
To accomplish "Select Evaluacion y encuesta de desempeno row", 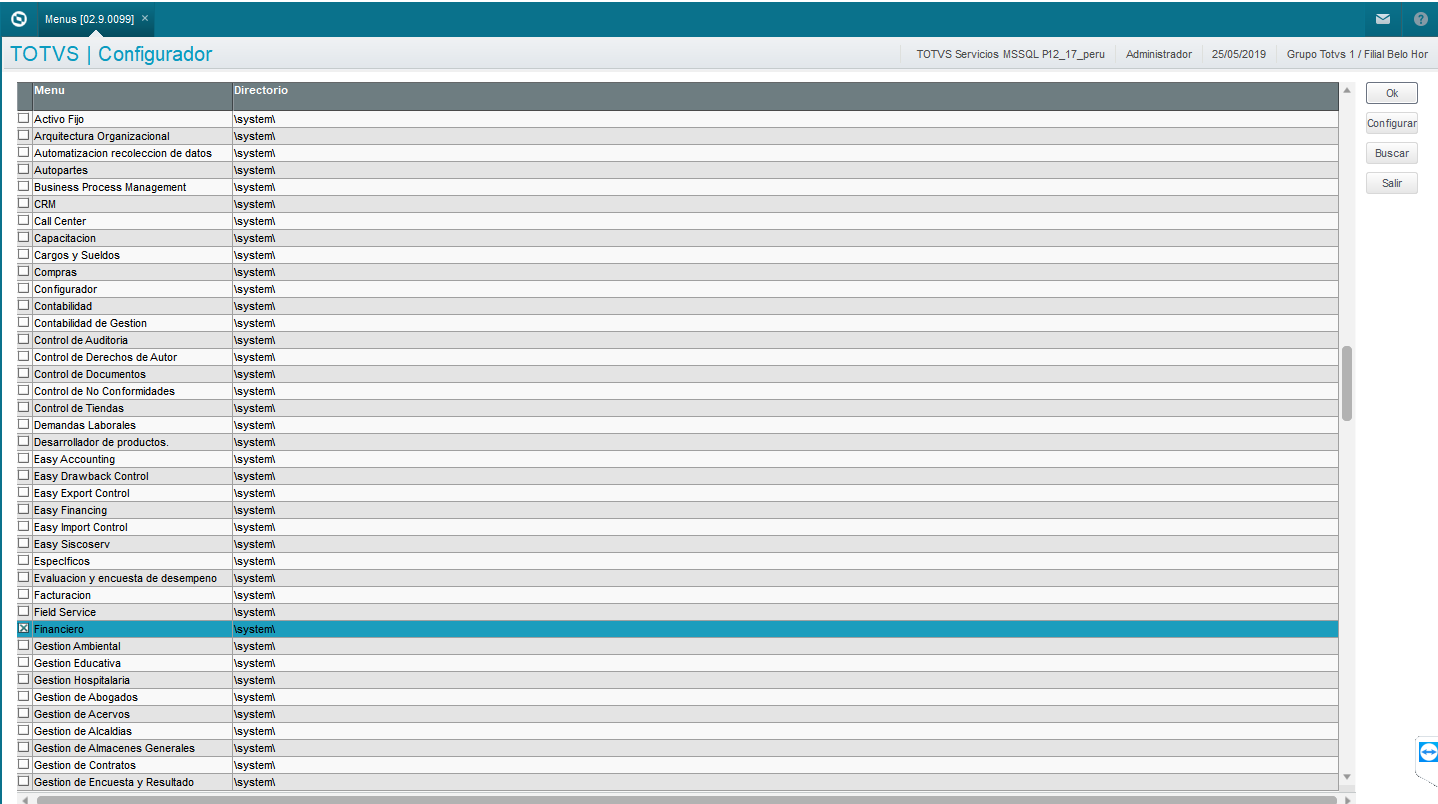I will point(678,578).
